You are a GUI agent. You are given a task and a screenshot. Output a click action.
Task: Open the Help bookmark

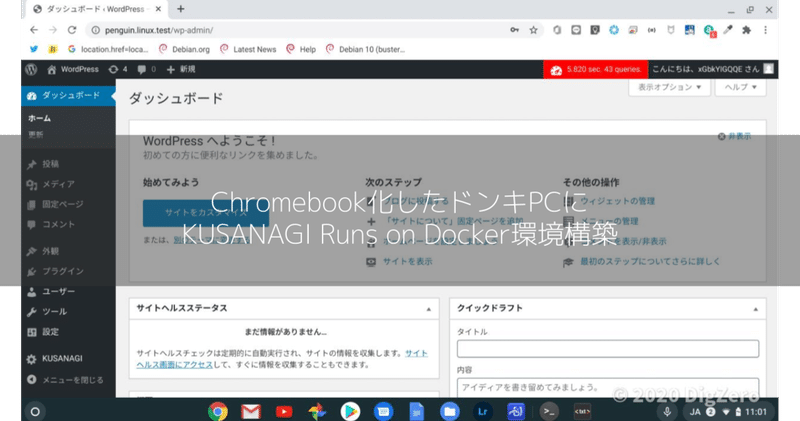coord(301,49)
